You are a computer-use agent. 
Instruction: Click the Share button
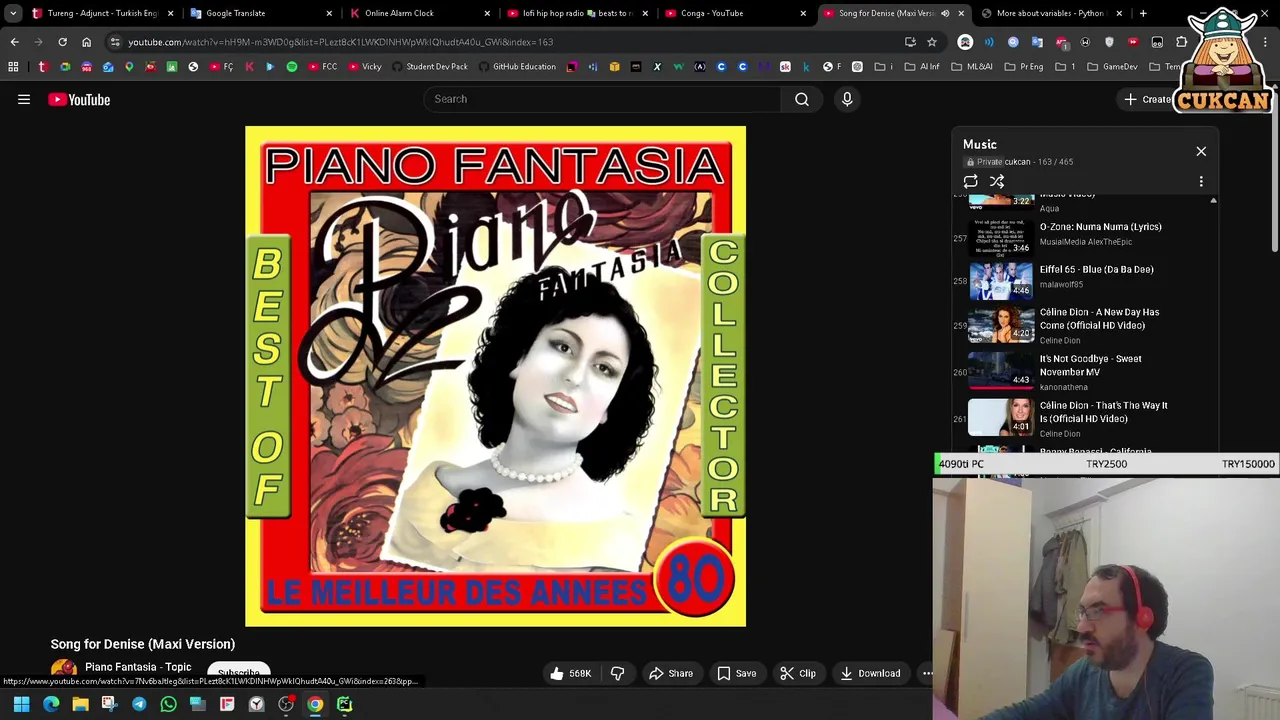[671, 673]
